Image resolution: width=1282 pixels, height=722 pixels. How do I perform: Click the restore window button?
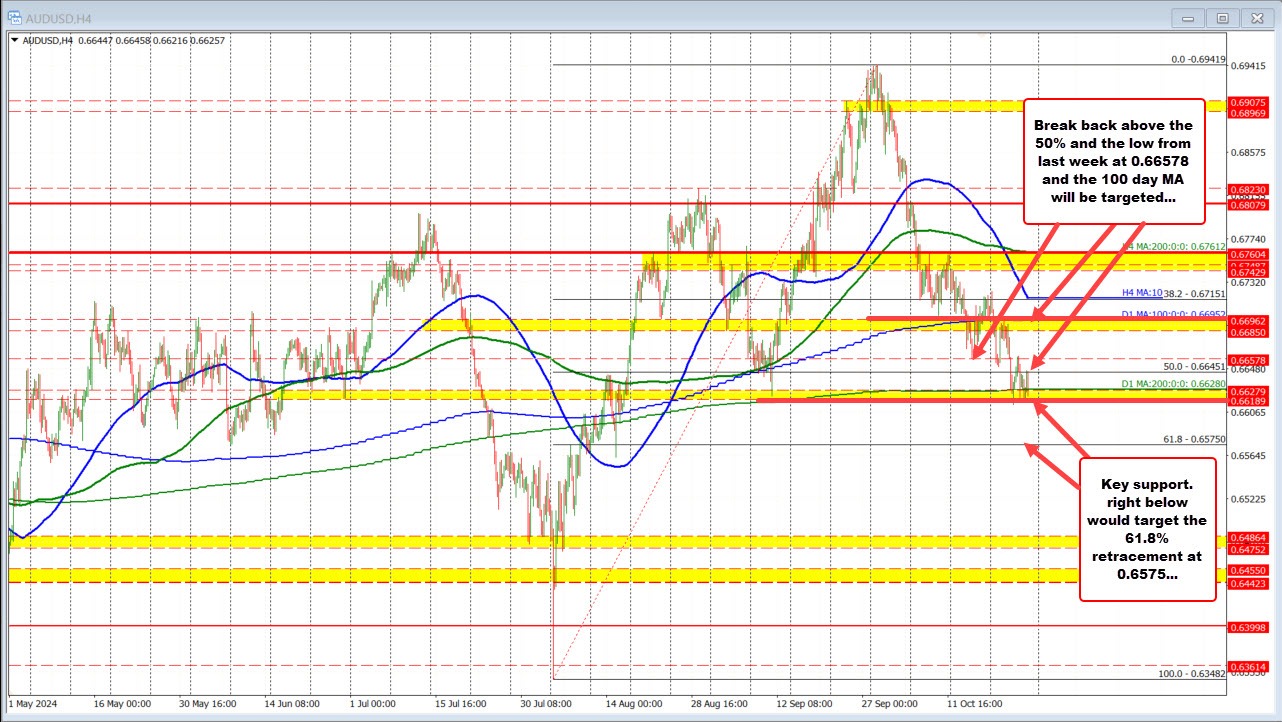pos(1223,17)
